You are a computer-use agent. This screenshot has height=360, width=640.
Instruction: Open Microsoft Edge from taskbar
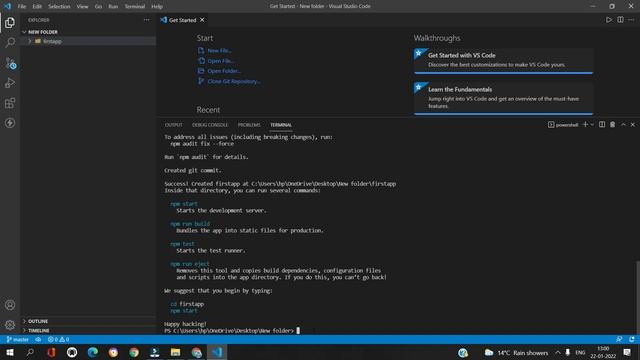93,352
